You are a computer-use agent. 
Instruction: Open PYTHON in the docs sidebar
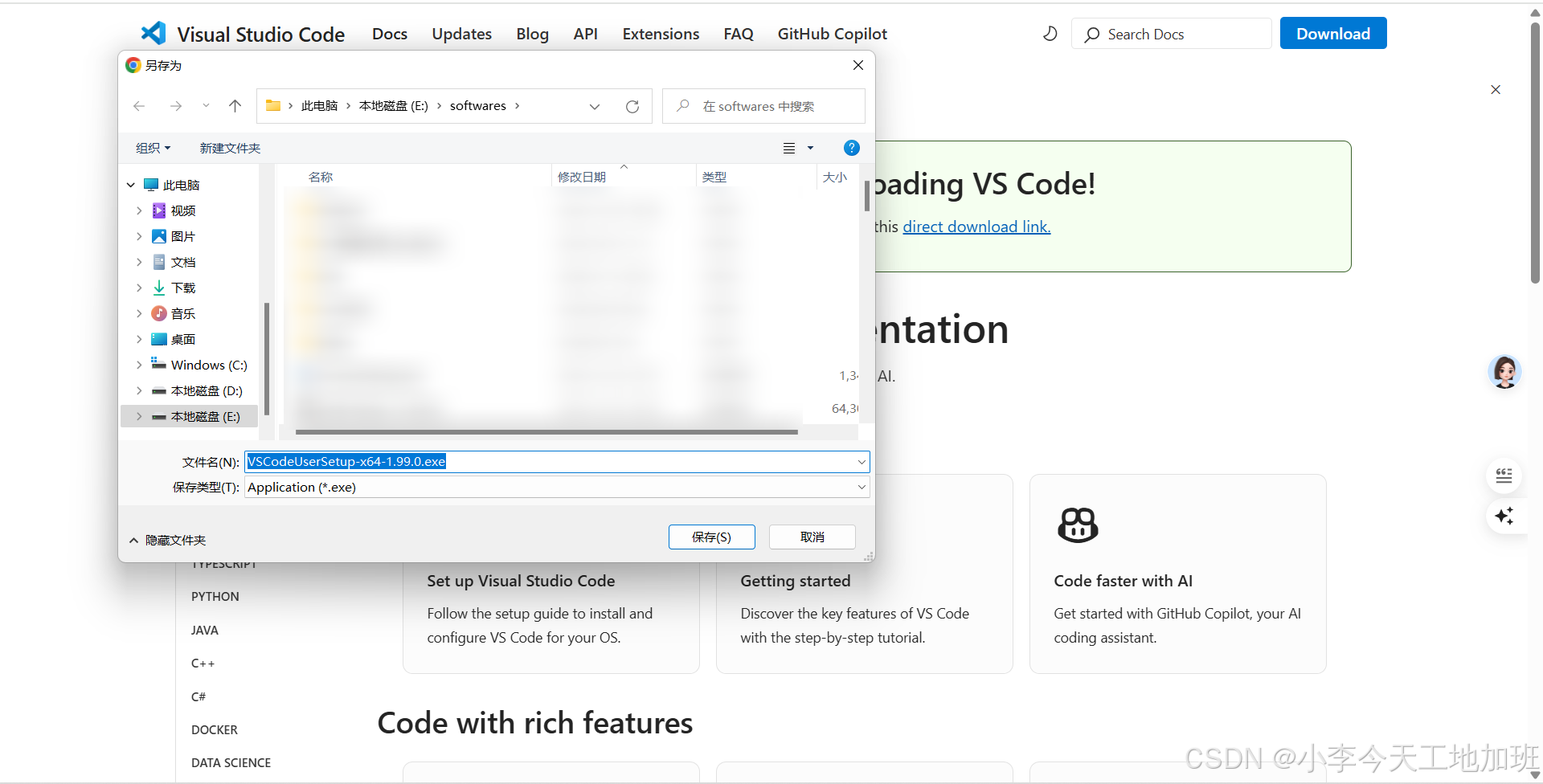(215, 597)
